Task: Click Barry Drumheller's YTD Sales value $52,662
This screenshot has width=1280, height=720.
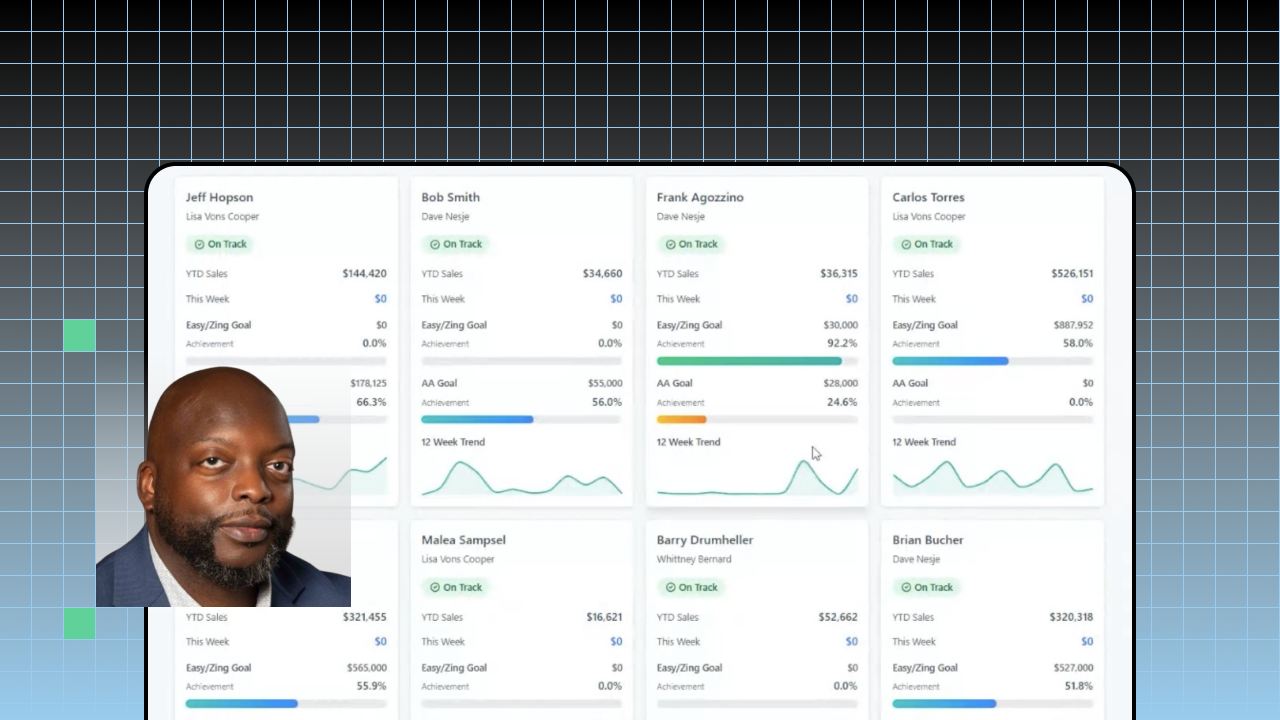Action: [x=838, y=617]
